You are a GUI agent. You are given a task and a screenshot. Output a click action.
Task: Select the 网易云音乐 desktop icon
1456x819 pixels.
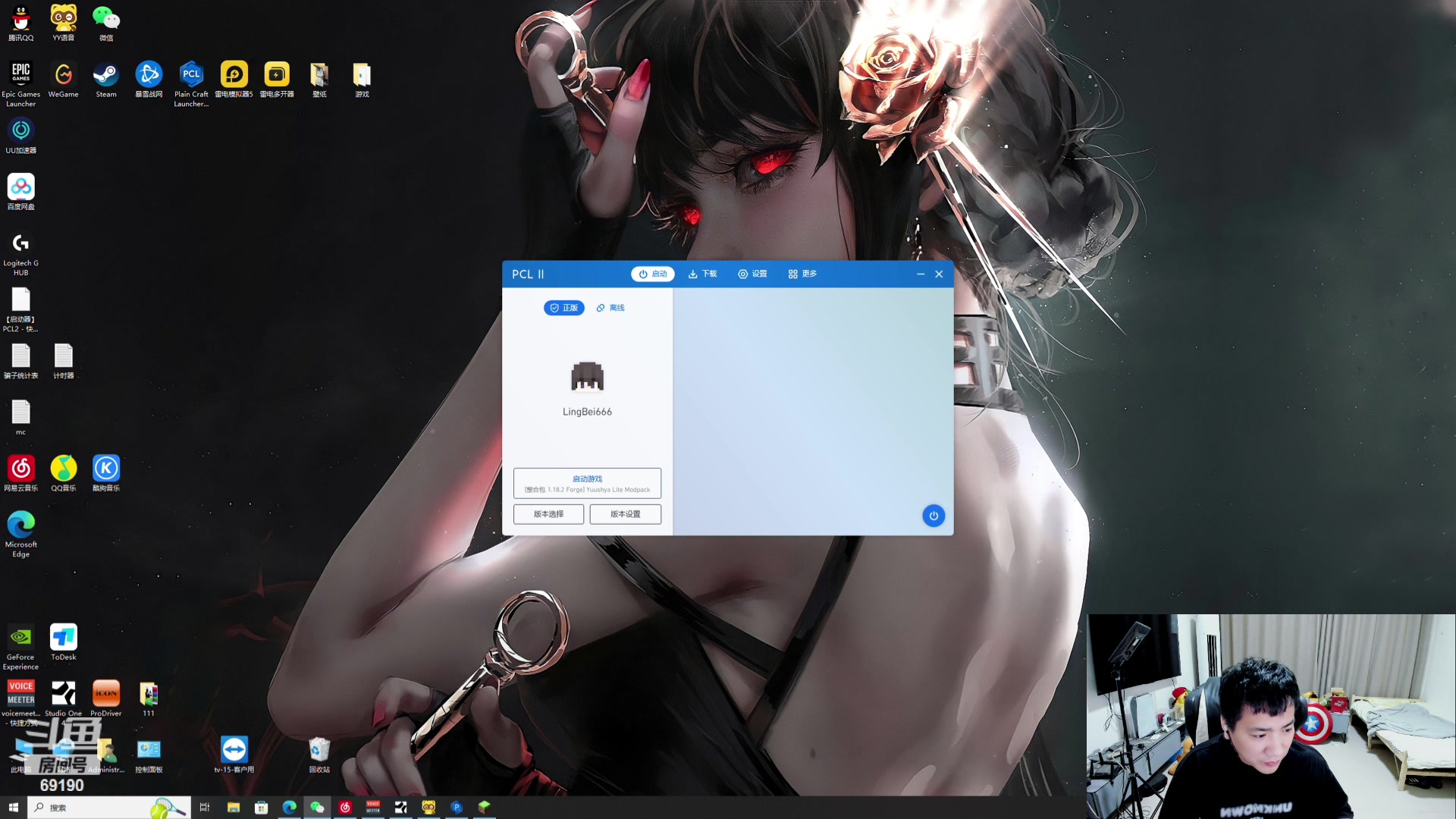click(21, 473)
